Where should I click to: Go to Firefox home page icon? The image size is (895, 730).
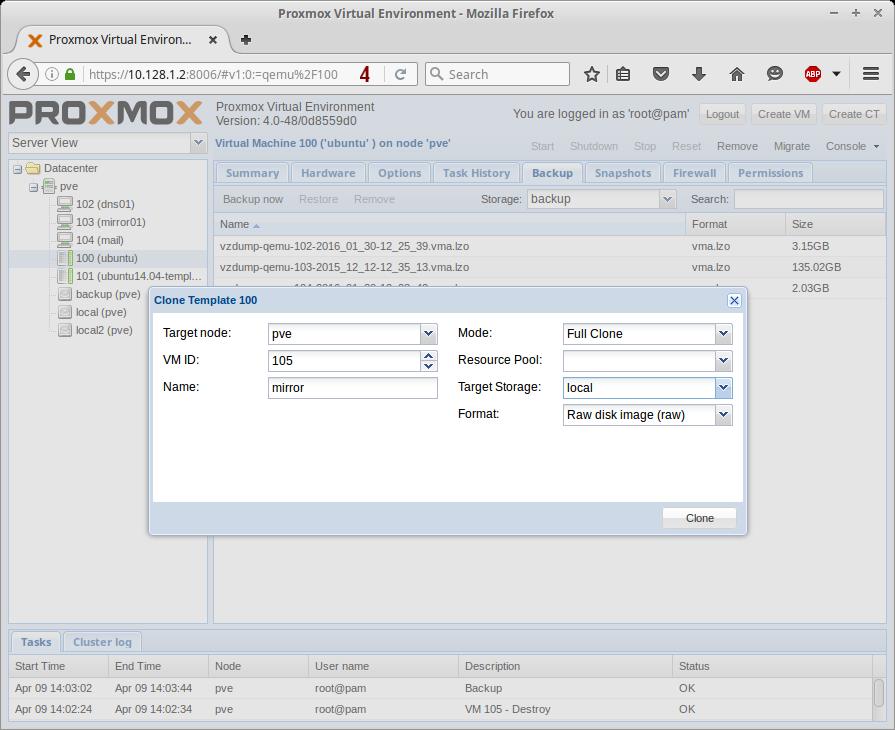click(x=737, y=74)
